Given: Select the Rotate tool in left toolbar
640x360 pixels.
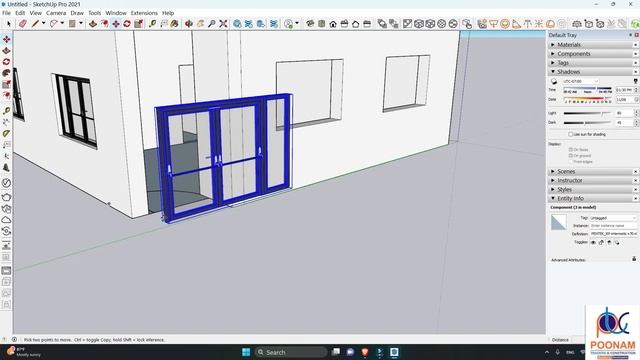Looking at the screenshot, I should coord(6,62).
